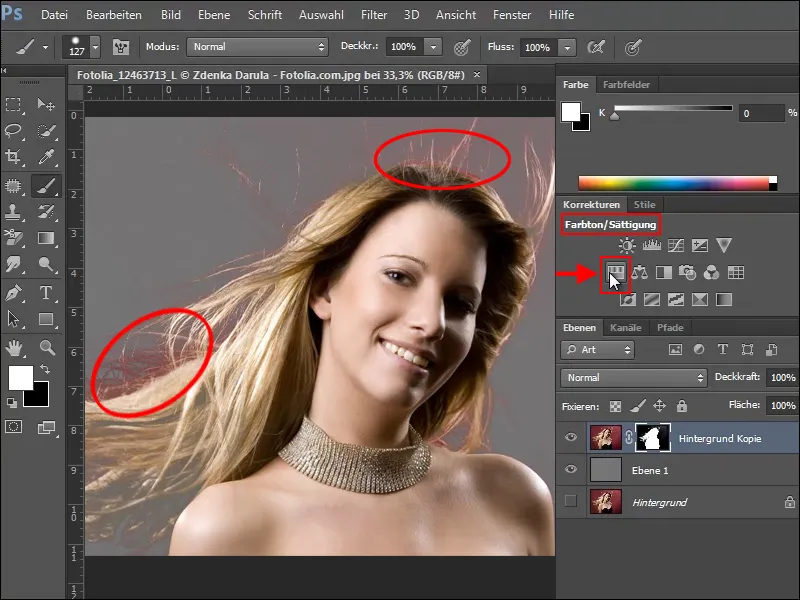The width and height of the screenshot is (800, 600).
Task: Click the foreground color swatch in Farbe panel
Action: (x=571, y=112)
